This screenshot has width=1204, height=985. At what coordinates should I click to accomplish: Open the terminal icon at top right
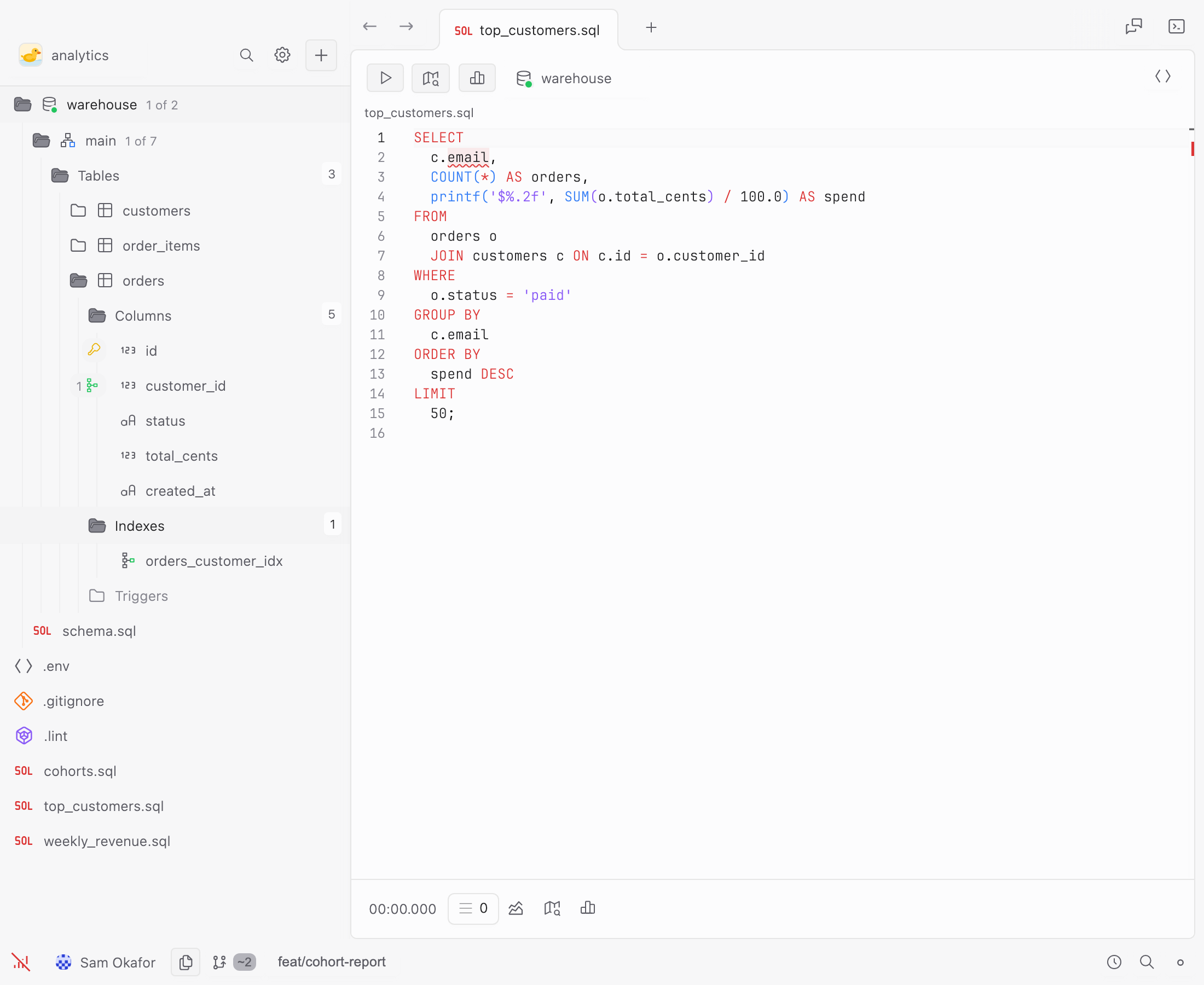click(x=1177, y=27)
